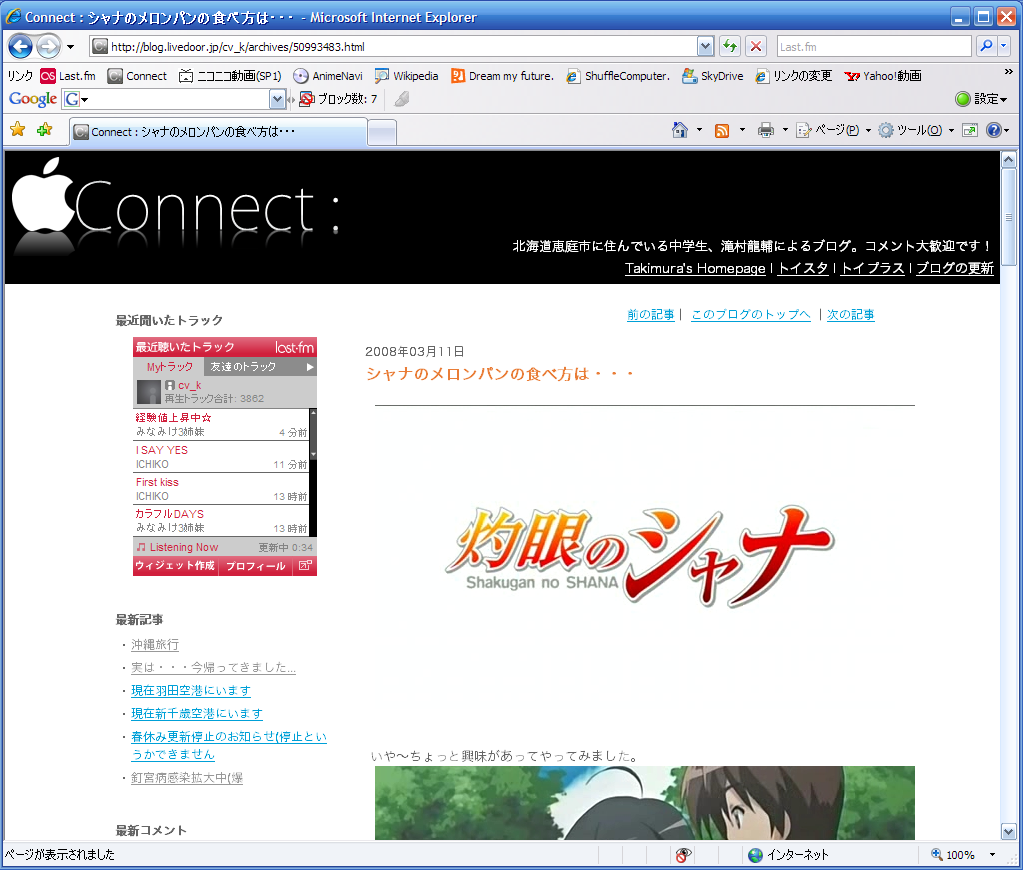This screenshot has width=1023, height=870.
Task: Go to このブログのトップへ link
Action: 751,315
